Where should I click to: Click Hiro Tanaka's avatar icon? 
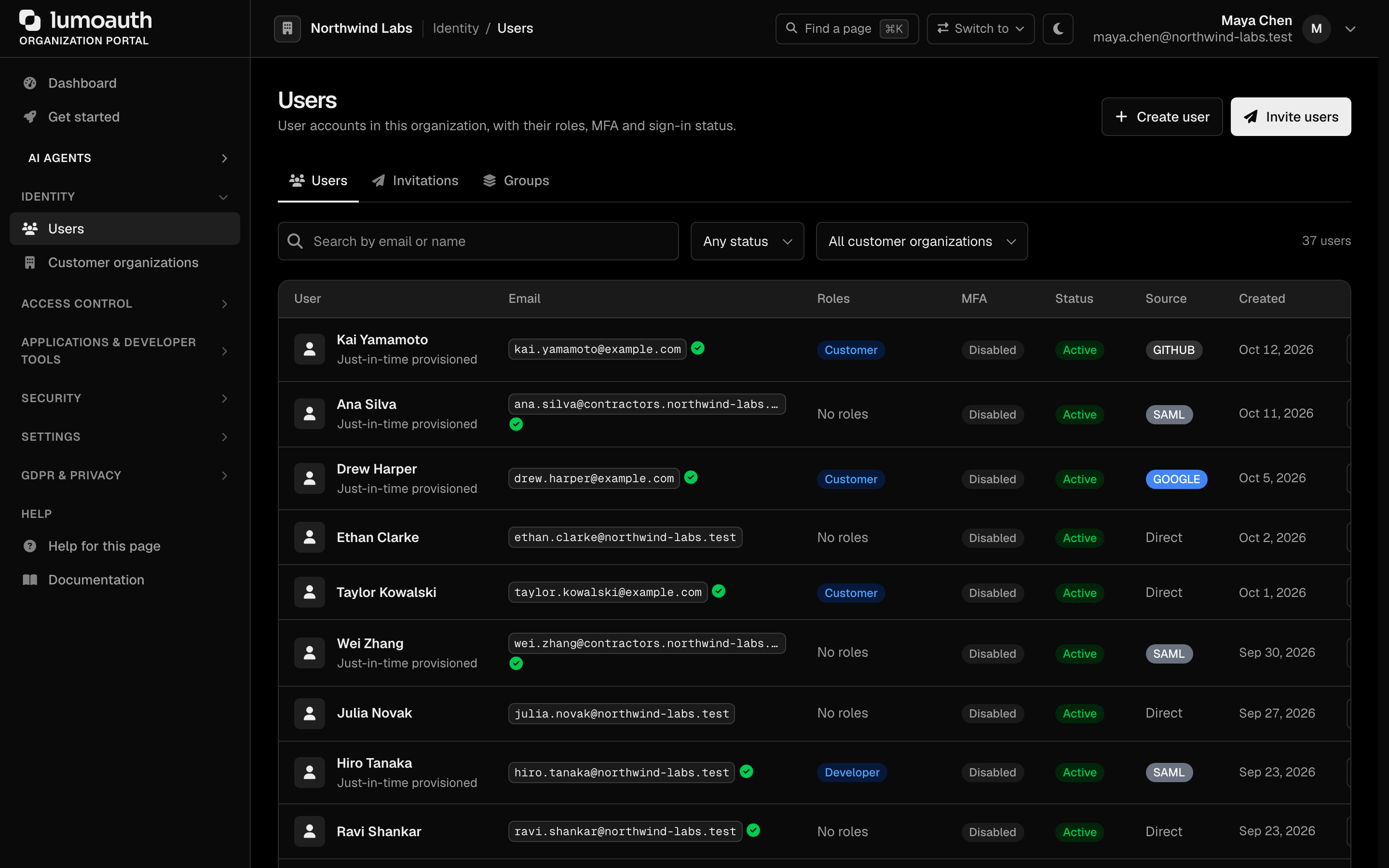coord(309,773)
